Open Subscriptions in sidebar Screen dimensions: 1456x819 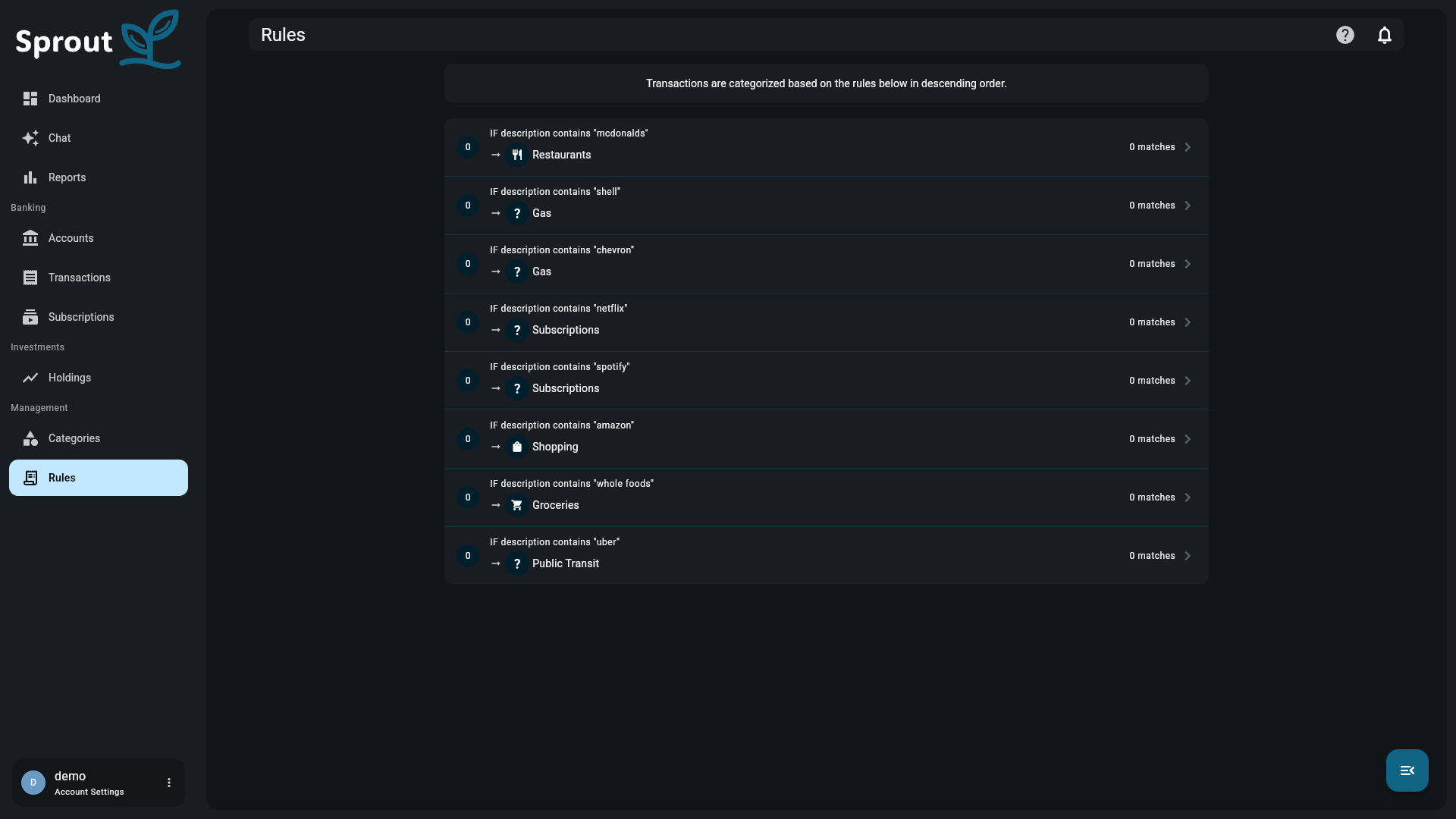[99, 317]
